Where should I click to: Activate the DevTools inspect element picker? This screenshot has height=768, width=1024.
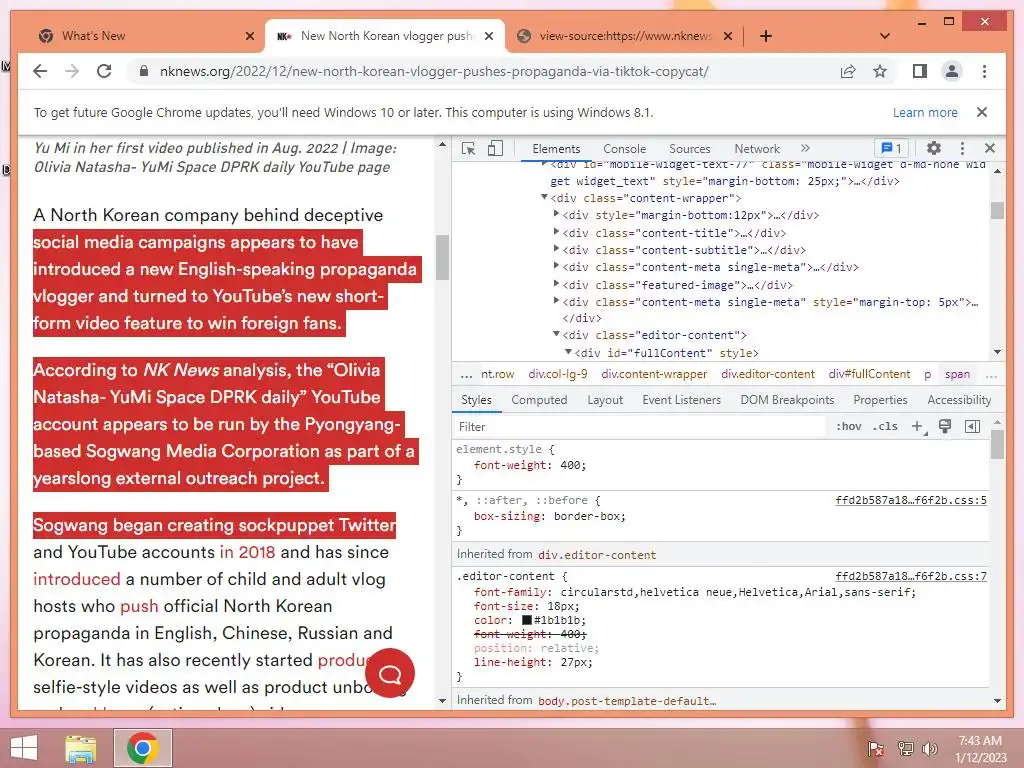click(468, 149)
